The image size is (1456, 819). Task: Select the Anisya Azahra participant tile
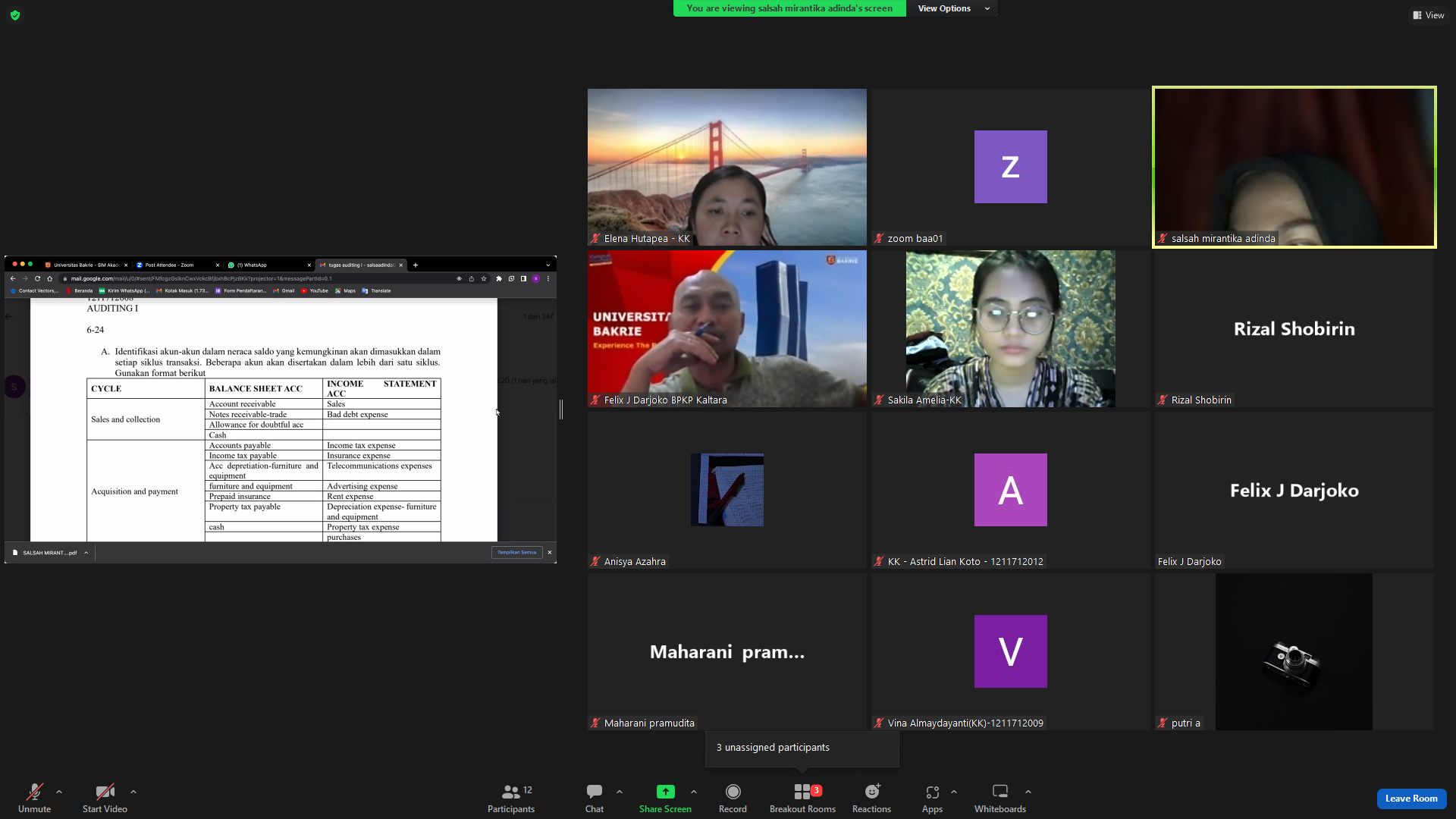[727, 490]
